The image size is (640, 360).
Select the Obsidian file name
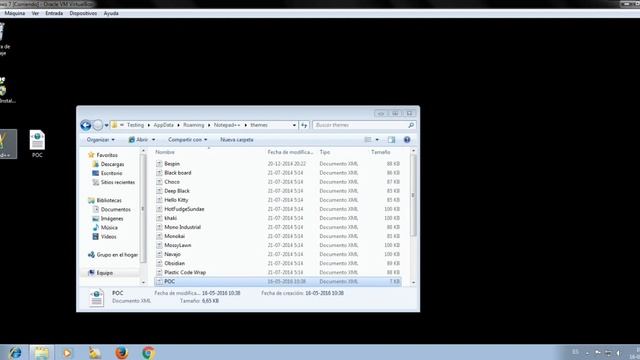(x=174, y=263)
